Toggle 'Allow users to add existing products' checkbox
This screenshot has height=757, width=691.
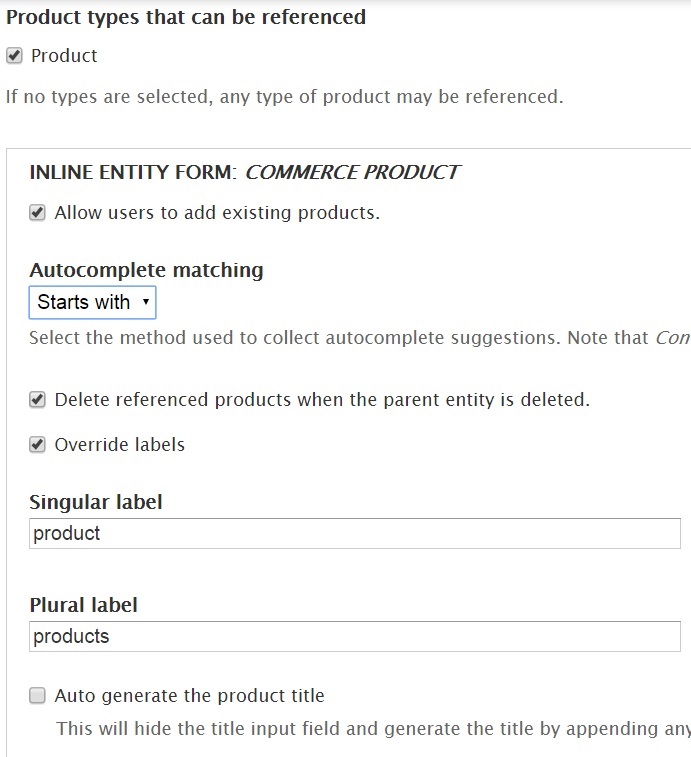37,212
